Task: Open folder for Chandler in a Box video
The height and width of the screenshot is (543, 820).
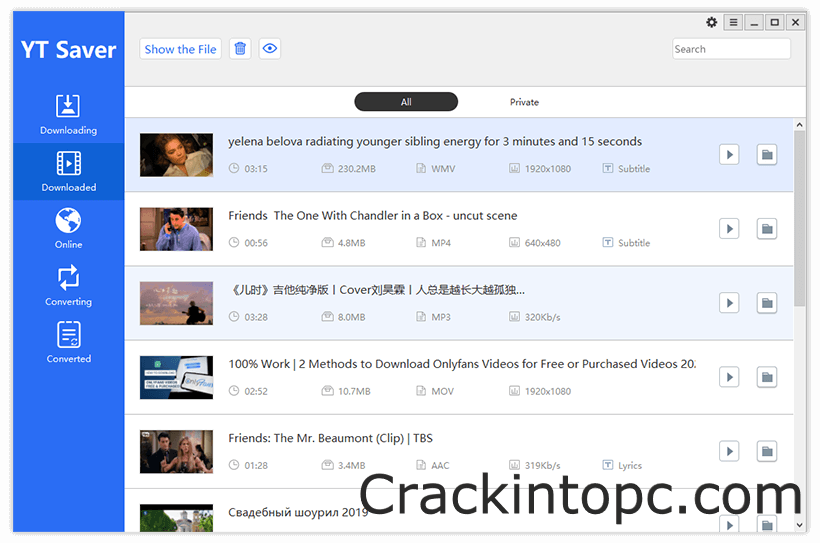Action: click(x=767, y=229)
